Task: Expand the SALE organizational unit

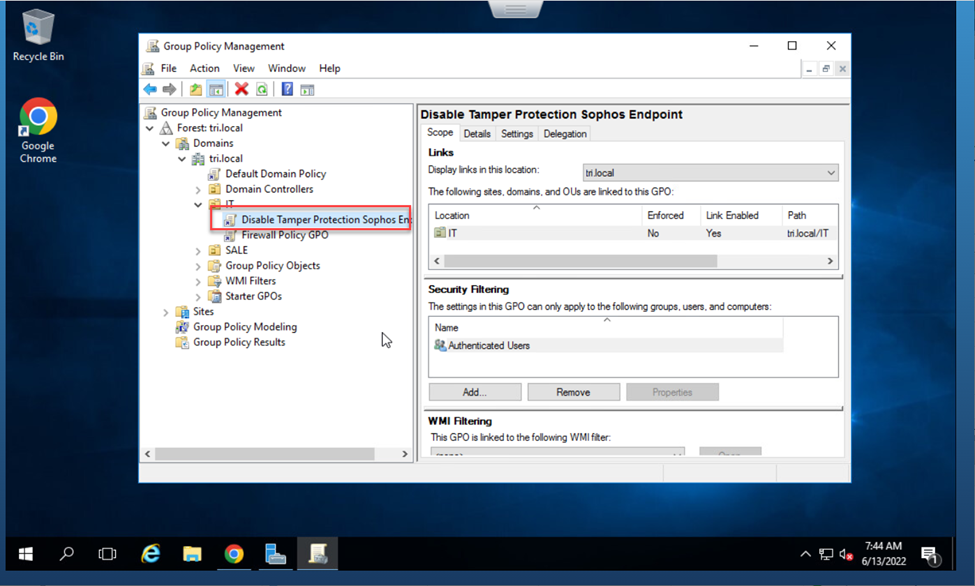Action: tap(198, 251)
